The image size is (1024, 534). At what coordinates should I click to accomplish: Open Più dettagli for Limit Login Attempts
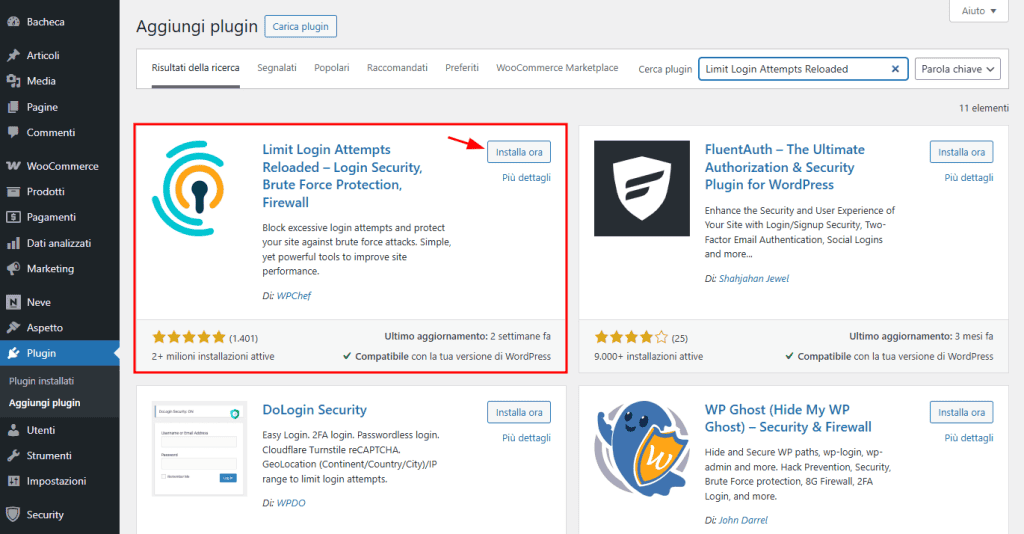click(x=526, y=178)
